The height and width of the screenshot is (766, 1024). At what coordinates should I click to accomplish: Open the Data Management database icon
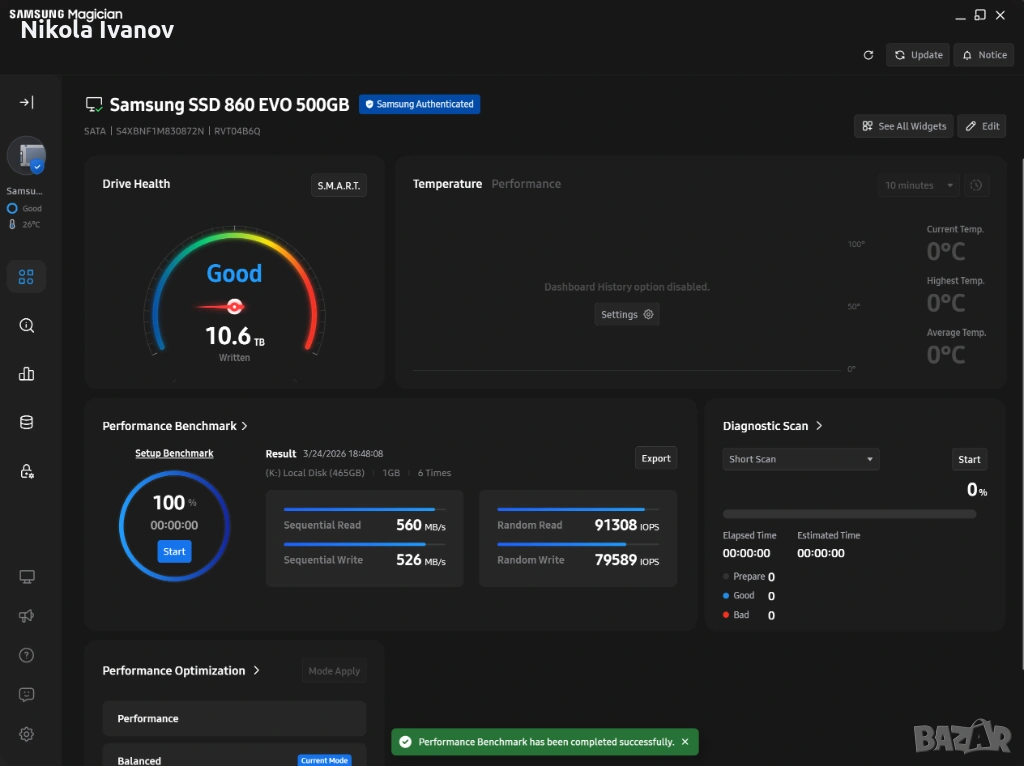(27, 422)
